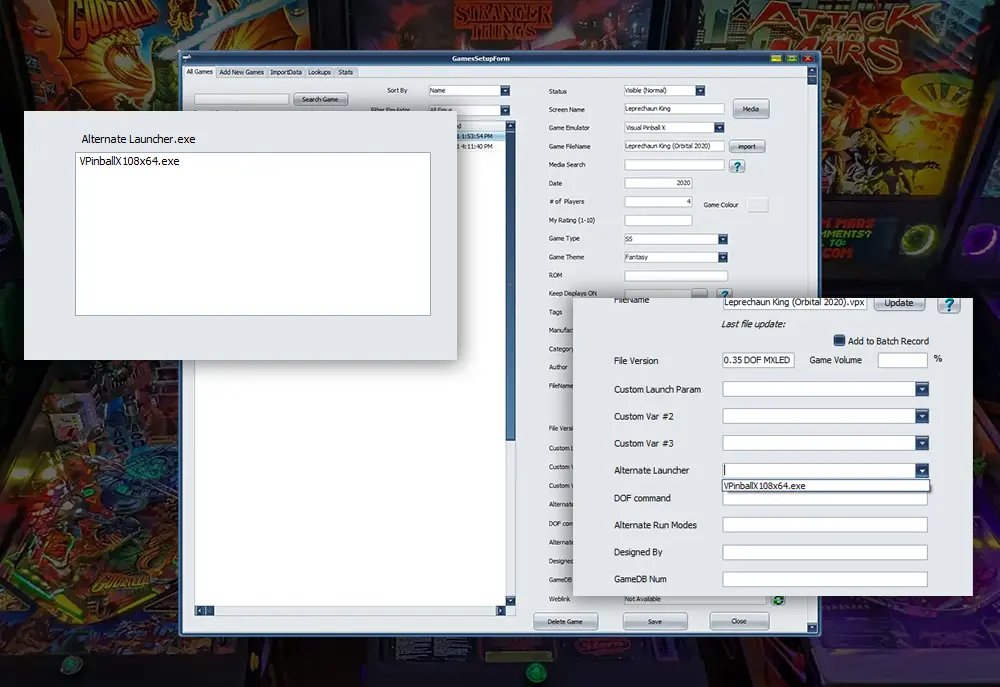Select VPinballX108x64.exe in Alternate Launcher.exe list
This screenshot has width=1000, height=687.
[129, 161]
